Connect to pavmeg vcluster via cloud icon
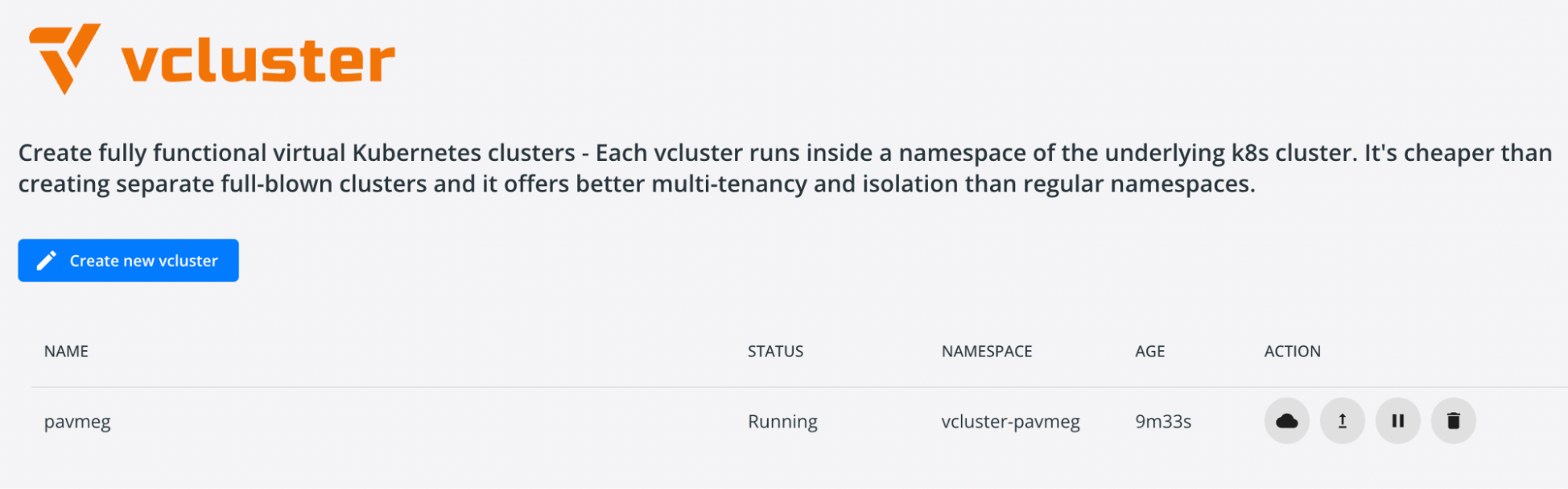Viewport: 1568px width, 489px height. (1286, 421)
